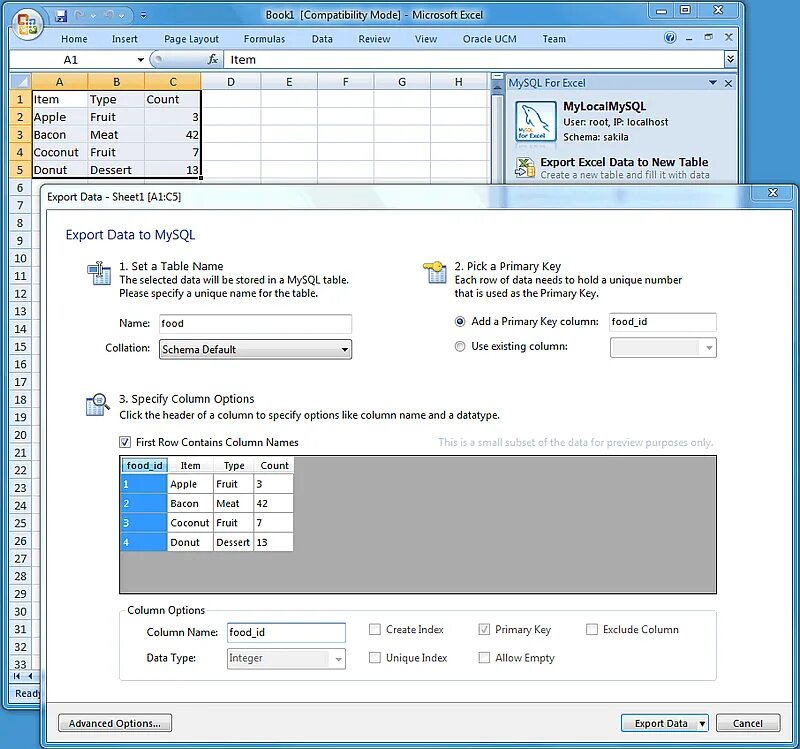
Task: Click worksheet cell containing Bacon
Action: (59, 135)
